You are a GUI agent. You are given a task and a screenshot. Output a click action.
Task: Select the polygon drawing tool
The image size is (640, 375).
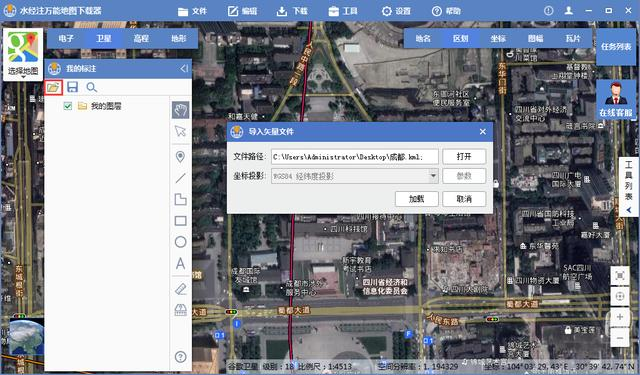pyautogui.click(x=180, y=199)
